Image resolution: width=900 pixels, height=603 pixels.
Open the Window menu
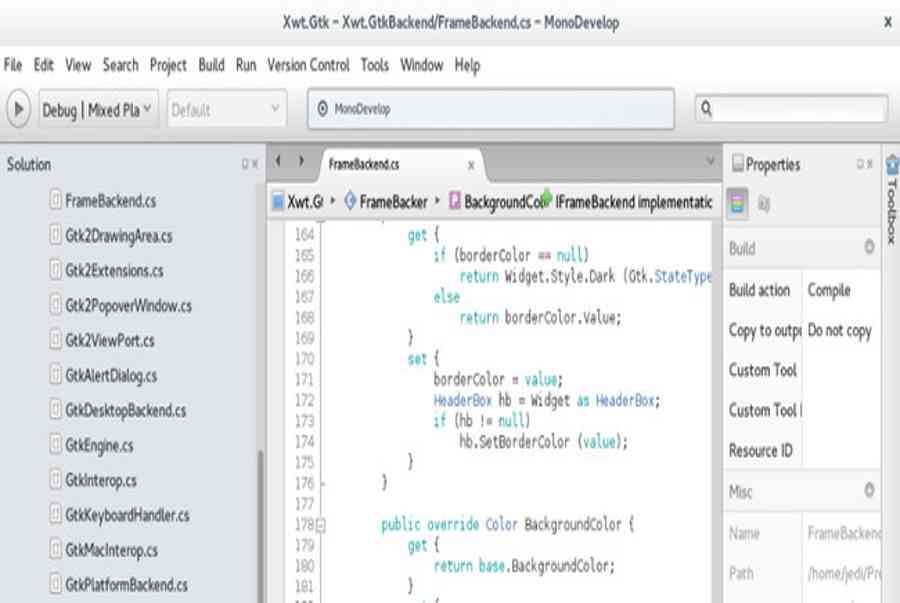[x=421, y=65]
